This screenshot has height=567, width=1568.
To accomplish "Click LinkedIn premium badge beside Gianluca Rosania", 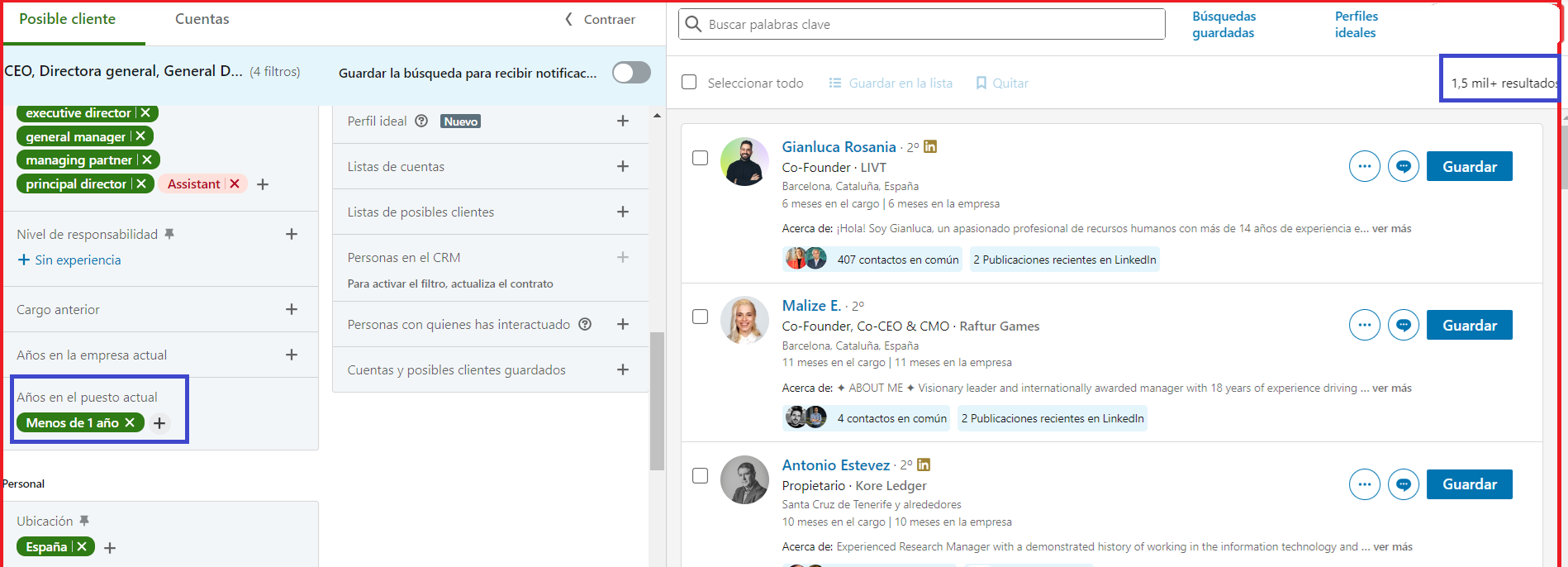I will [930, 146].
